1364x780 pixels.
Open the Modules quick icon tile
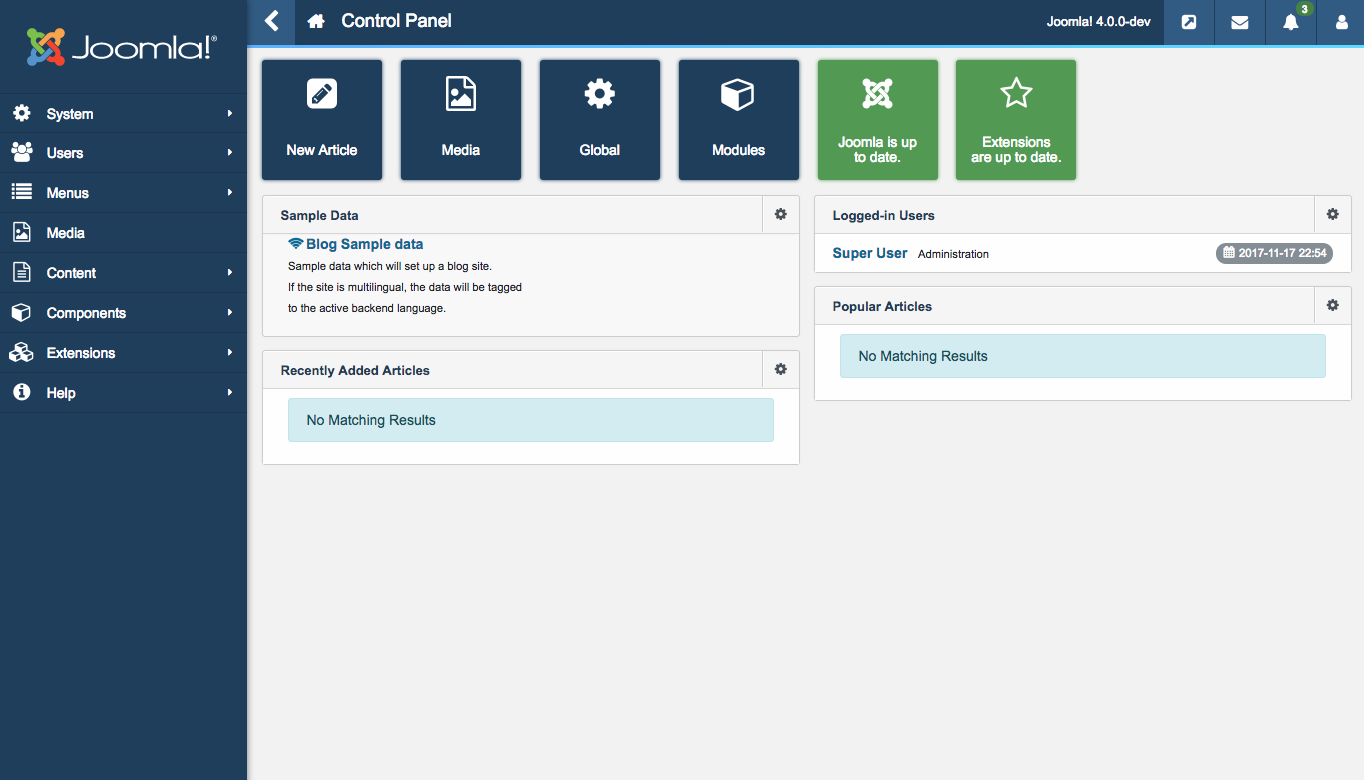[739, 120]
